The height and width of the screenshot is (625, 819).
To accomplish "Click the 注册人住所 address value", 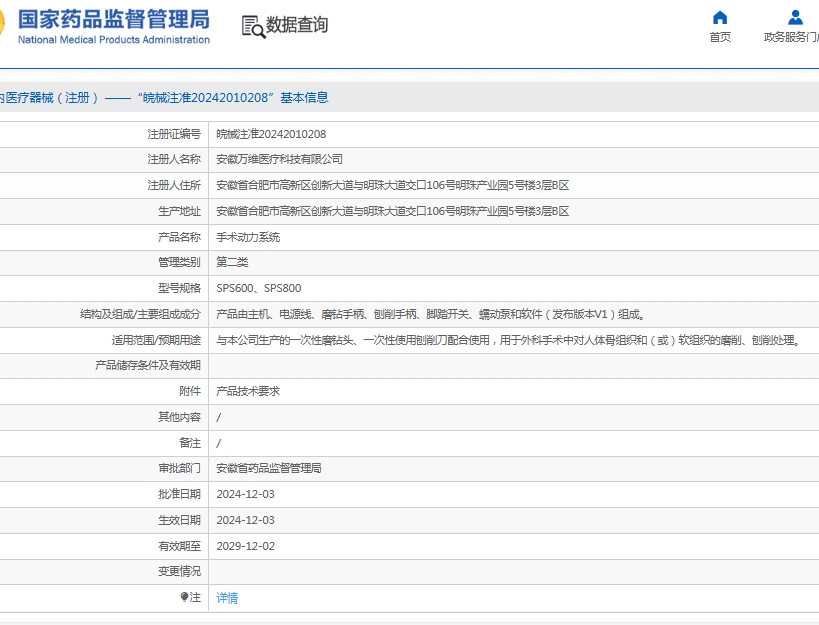I will pos(392,185).
